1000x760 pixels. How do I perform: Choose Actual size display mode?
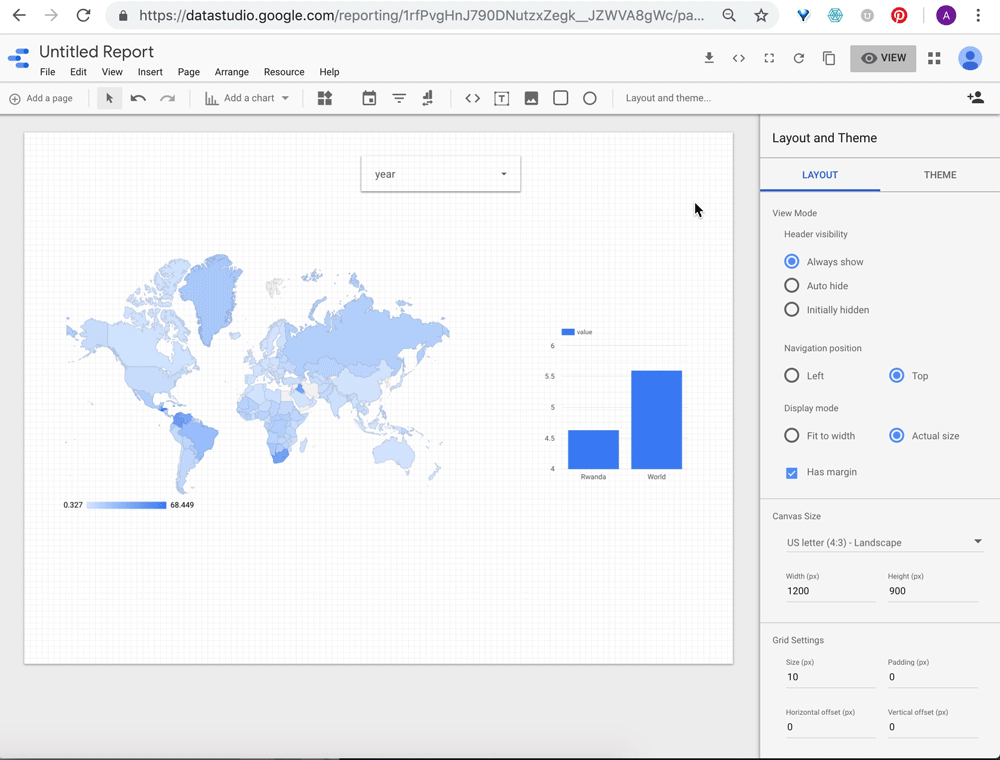click(x=897, y=435)
